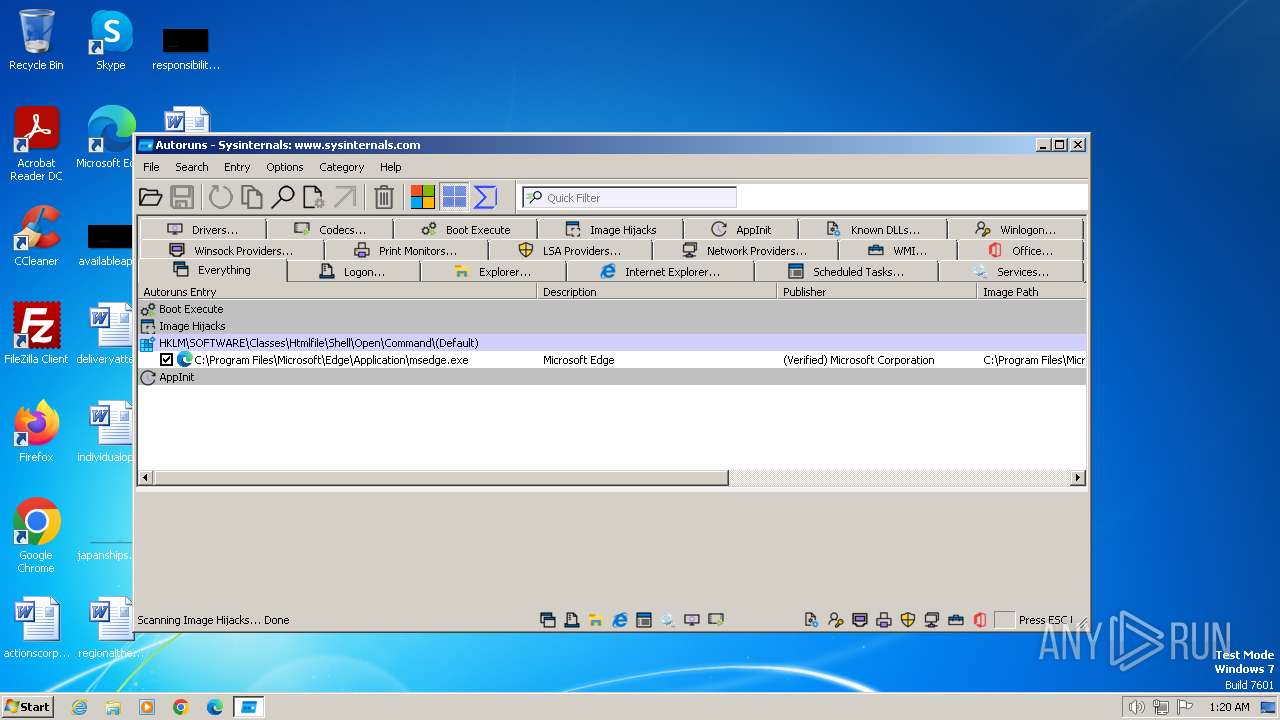Click the Everything icon in status bar
The width and height of the screenshot is (1280, 720).
point(547,620)
